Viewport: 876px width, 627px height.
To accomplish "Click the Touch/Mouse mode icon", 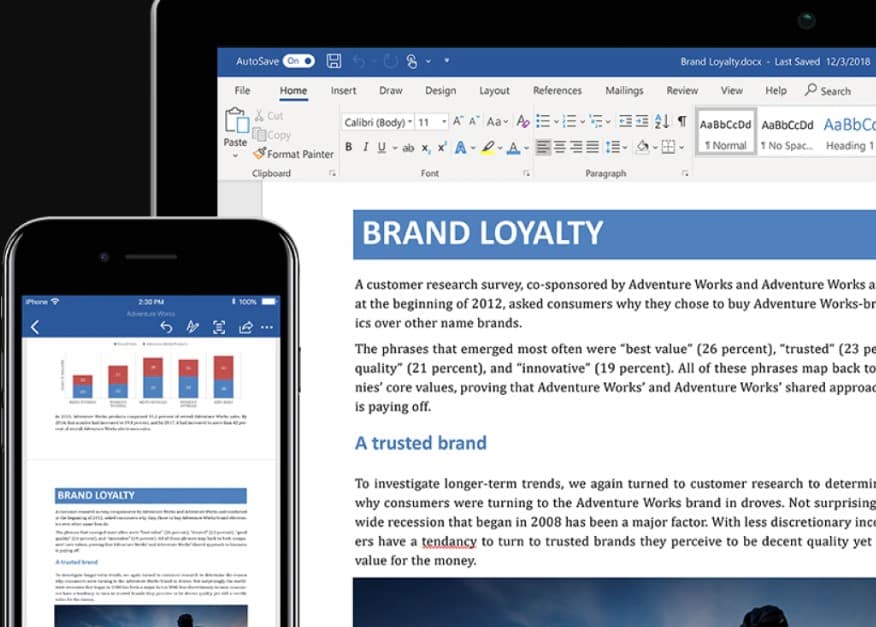I will coord(412,61).
